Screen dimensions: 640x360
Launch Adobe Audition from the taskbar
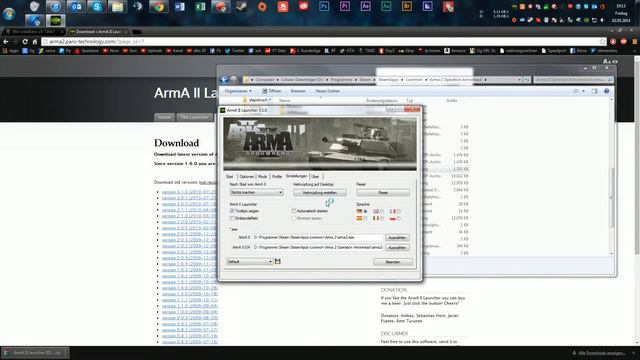[x=386, y=7]
